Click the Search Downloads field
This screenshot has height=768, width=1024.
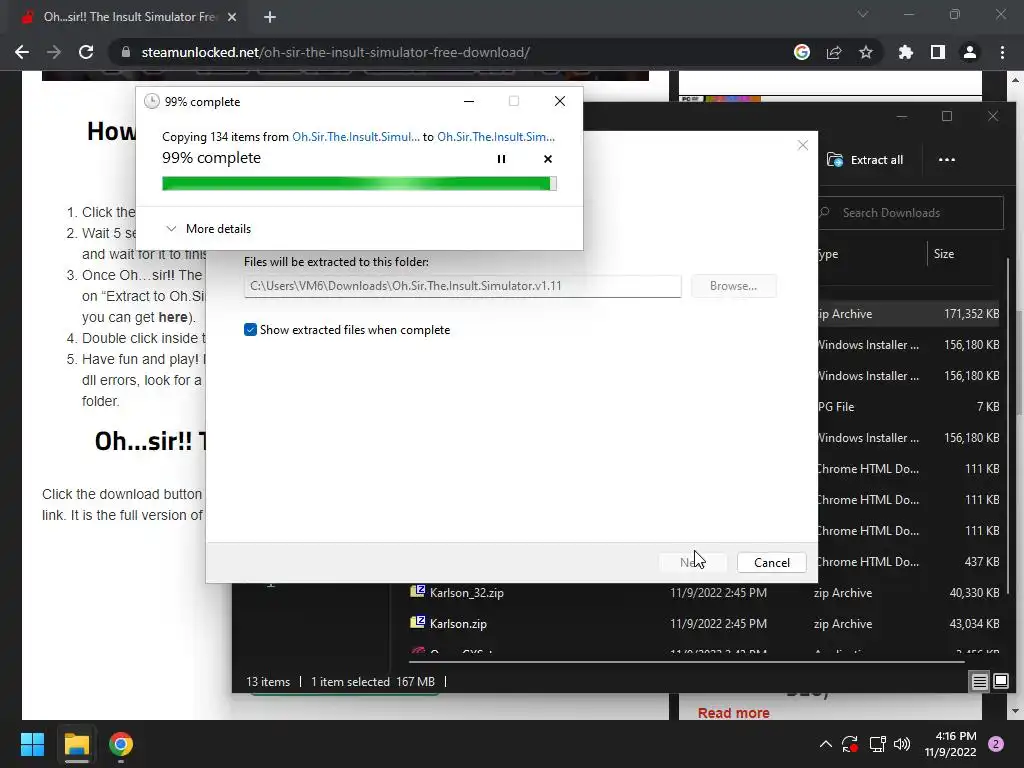point(910,213)
